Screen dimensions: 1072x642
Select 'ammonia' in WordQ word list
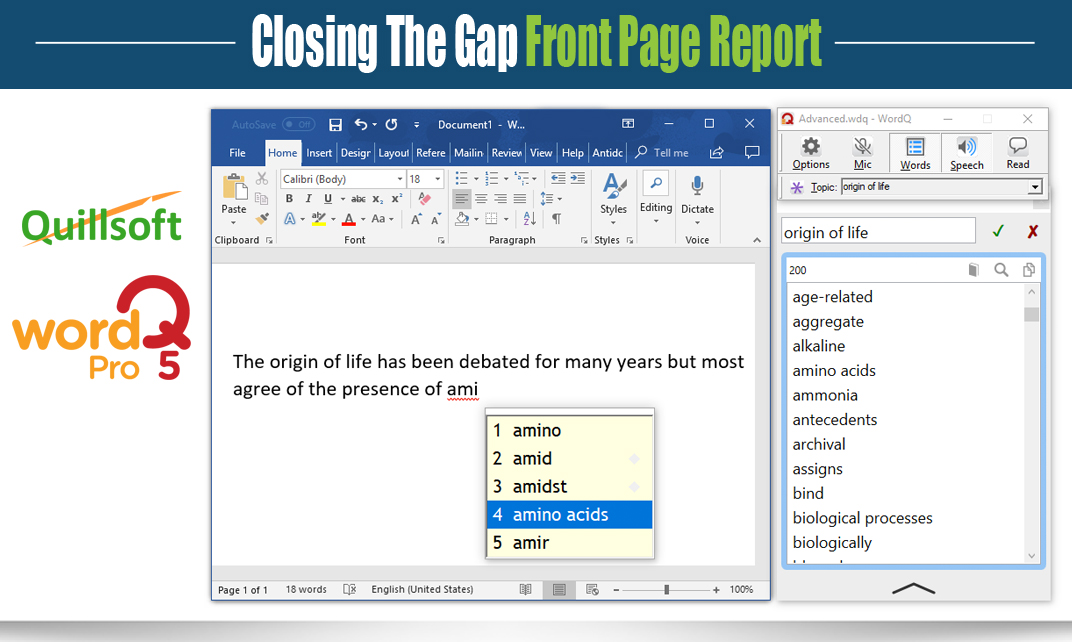[825, 395]
